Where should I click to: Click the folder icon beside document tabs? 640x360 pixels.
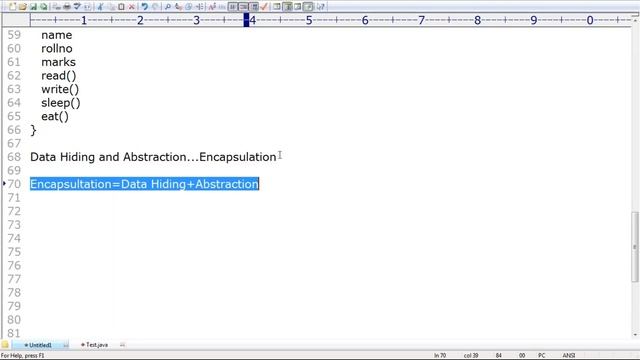5,345
